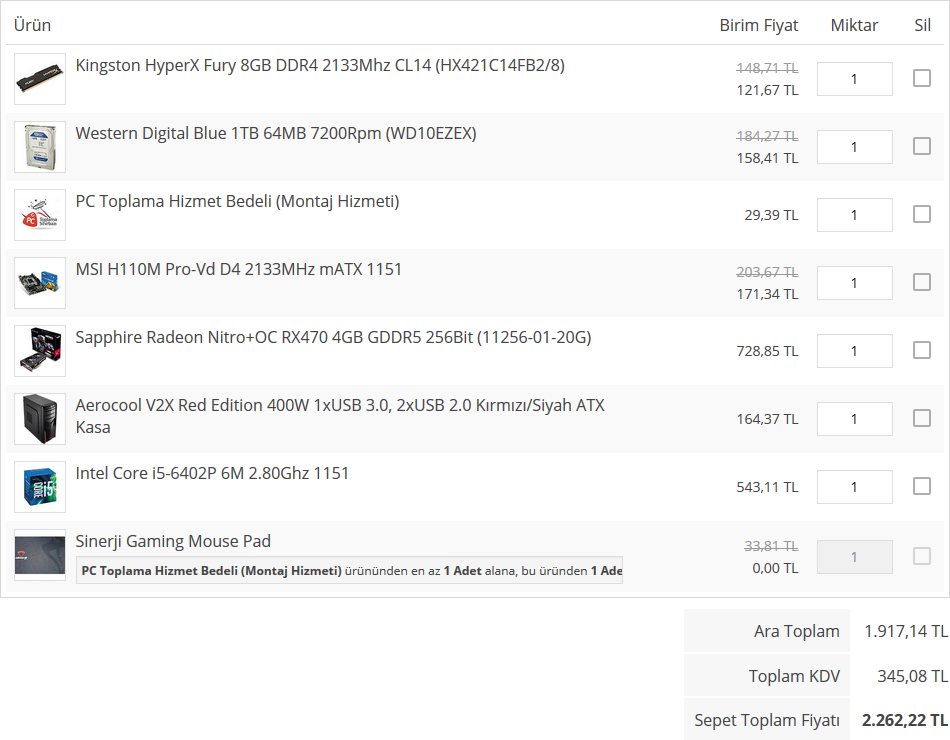
Task: Focus quantity field for Aerocool V2X case
Action: 854,419
